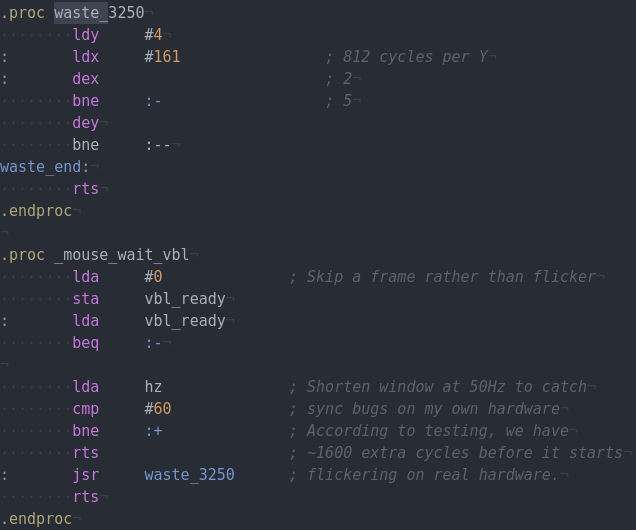
Task: Click the sta vbl_ready operand
Action: pyautogui.click(x=185, y=298)
